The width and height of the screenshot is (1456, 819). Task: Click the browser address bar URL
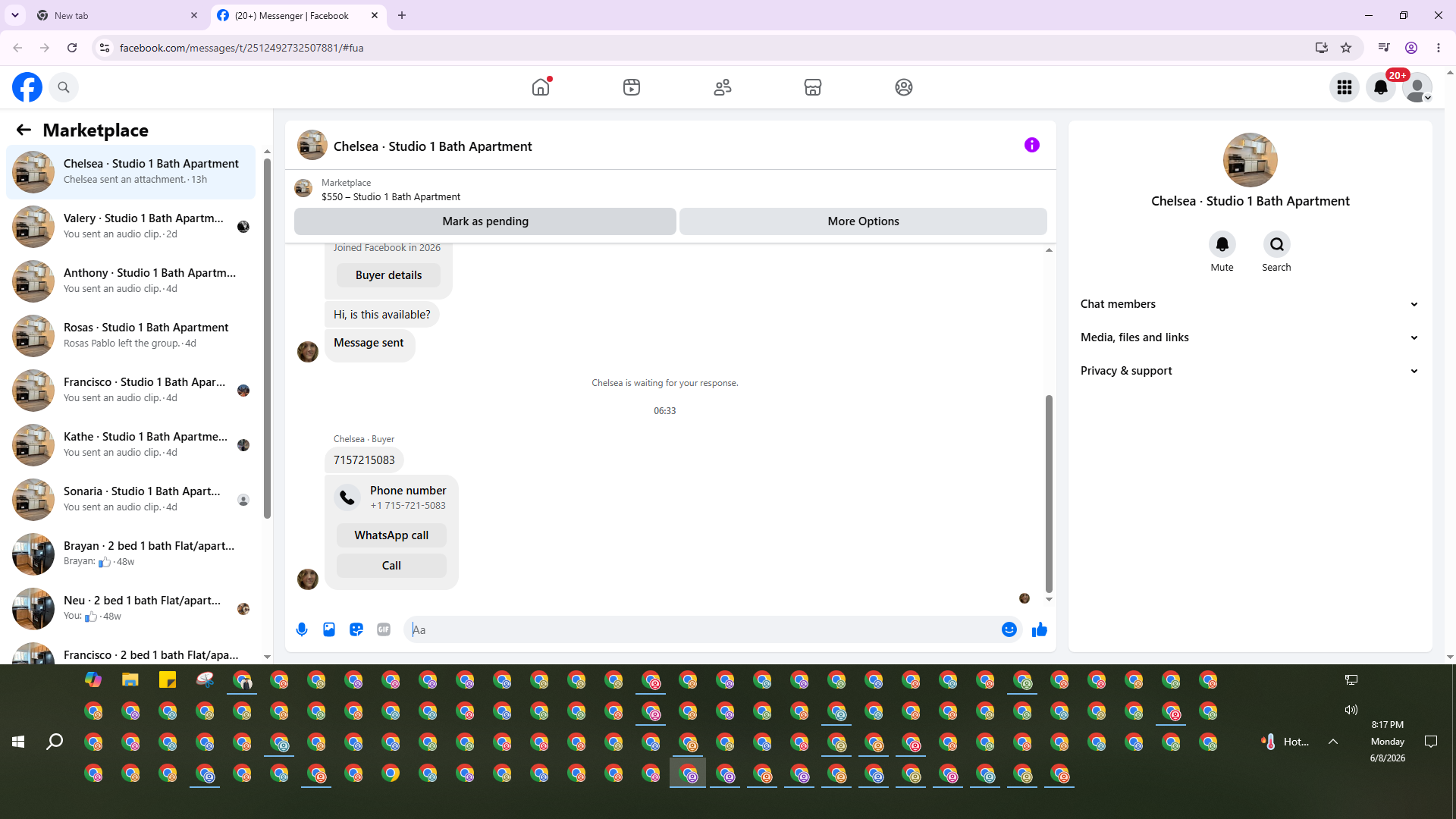(x=241, y=48)
